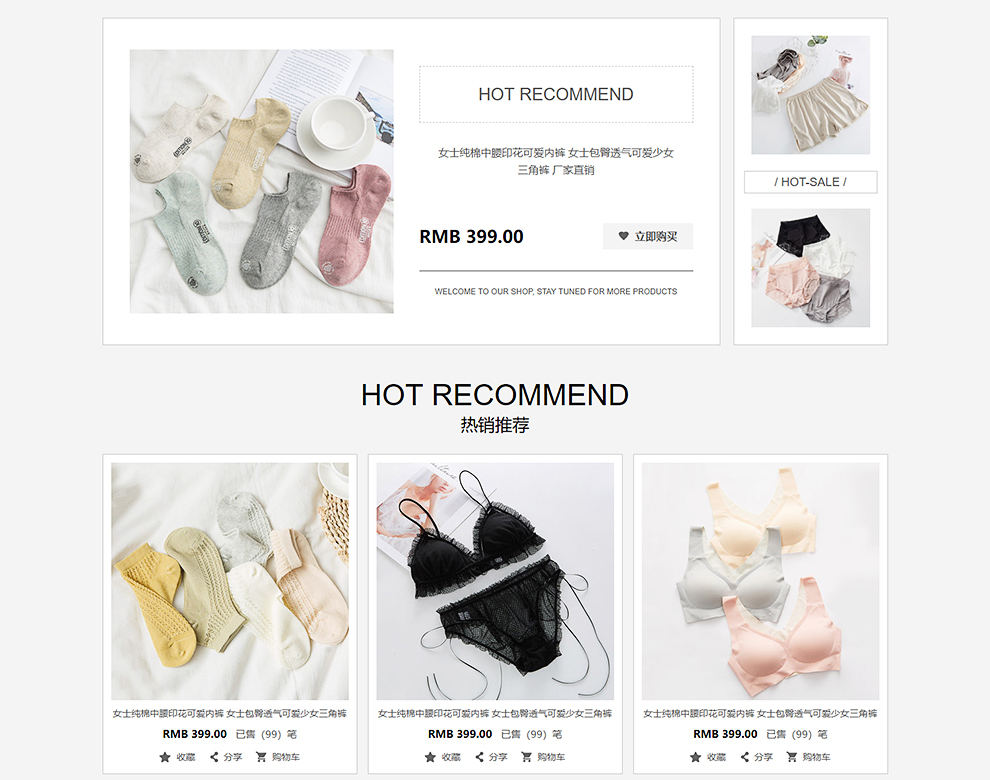This screenshot has width=990, height=780.
Task: Share the black lingerie set product
Action: tap(479, 757)
